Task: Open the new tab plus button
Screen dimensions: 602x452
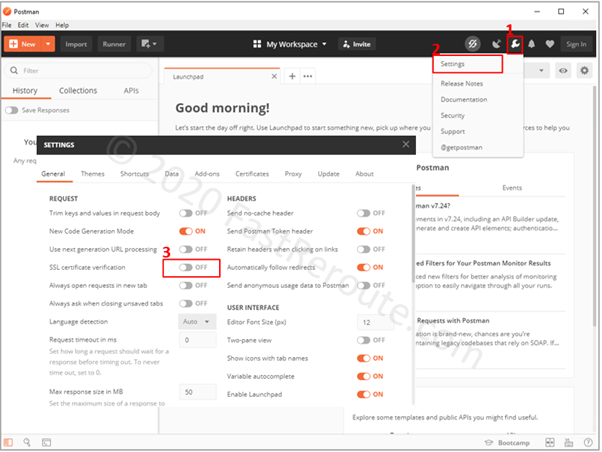Action: [293, 76]
